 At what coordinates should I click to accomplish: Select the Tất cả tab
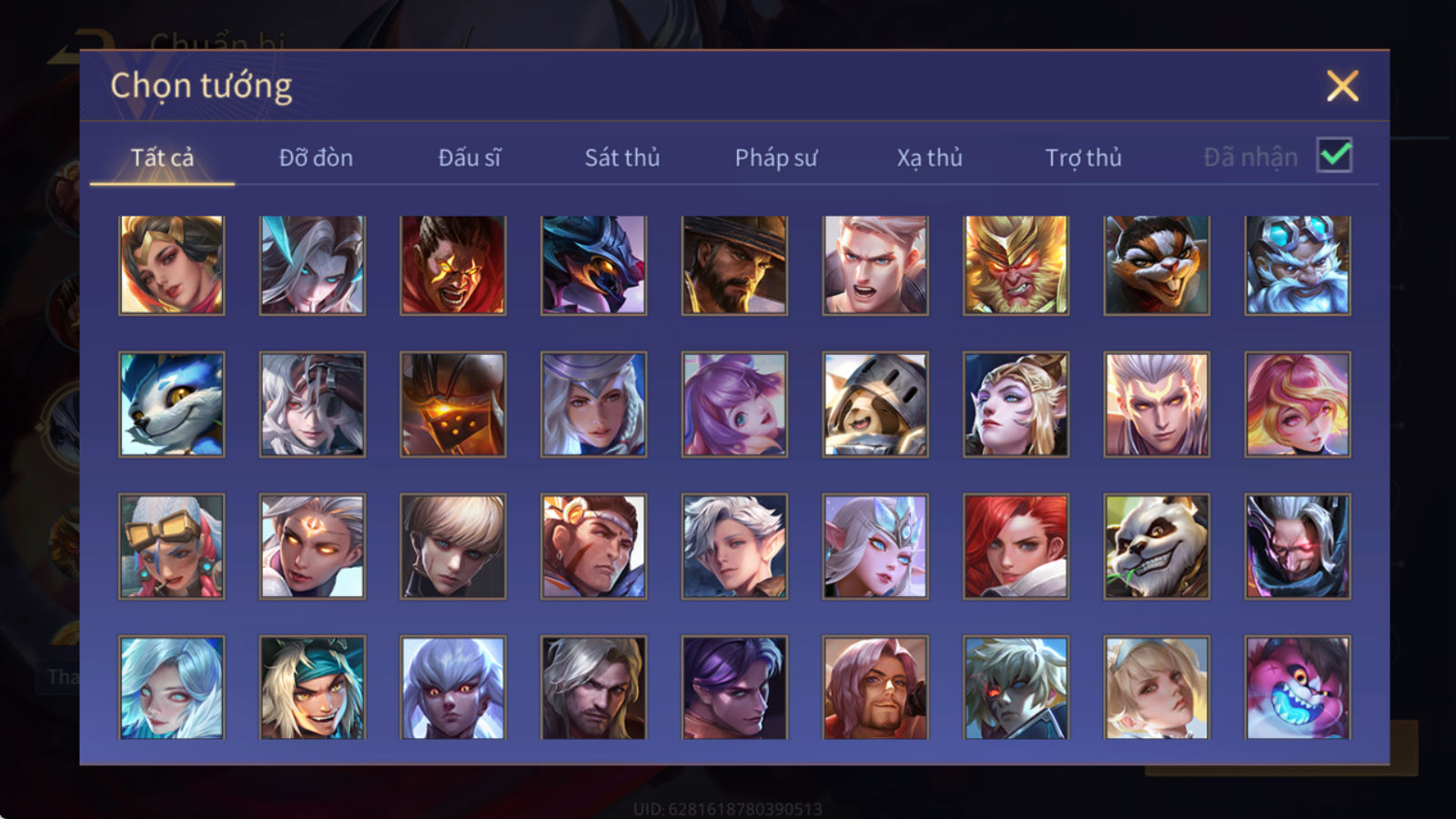[162, 157]
